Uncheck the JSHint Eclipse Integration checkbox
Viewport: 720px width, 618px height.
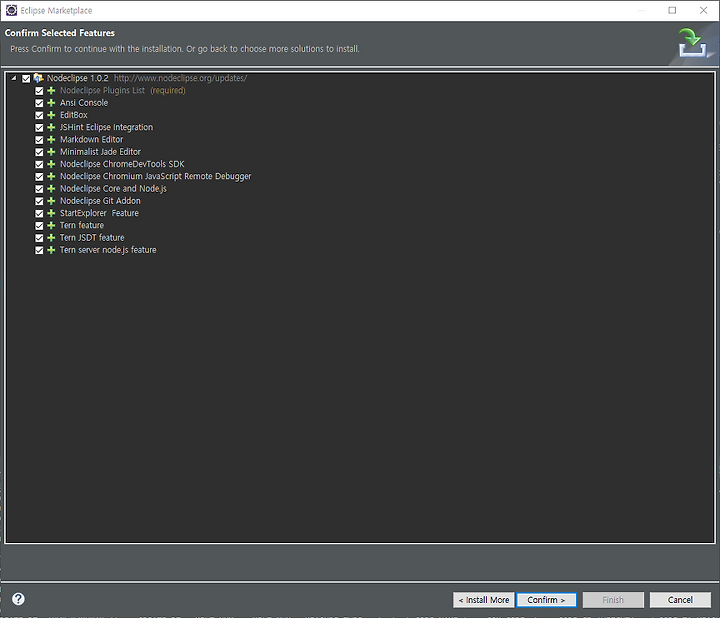pos(39,128)
